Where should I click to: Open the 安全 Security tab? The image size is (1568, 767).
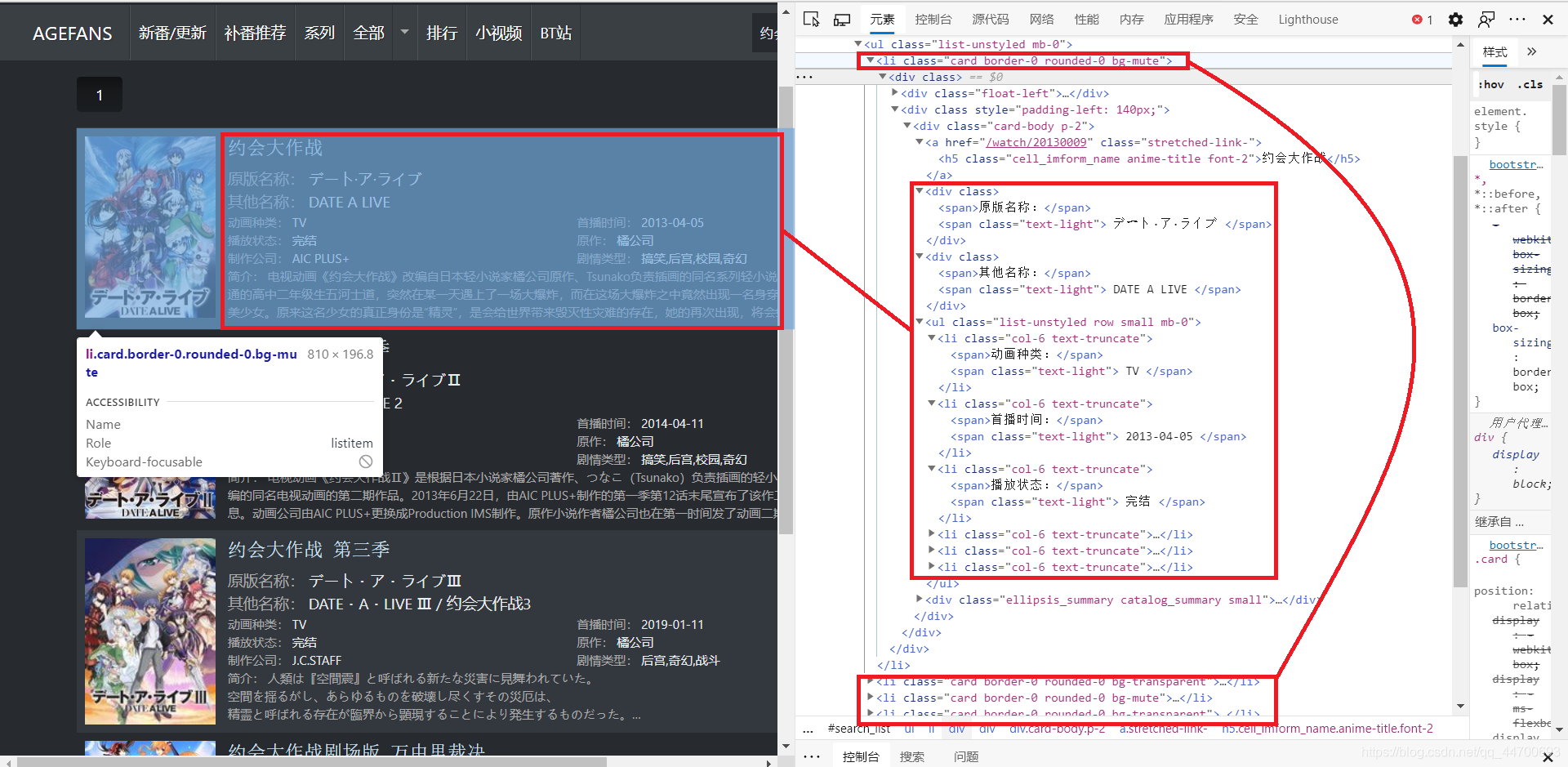tap(1245, 20)
